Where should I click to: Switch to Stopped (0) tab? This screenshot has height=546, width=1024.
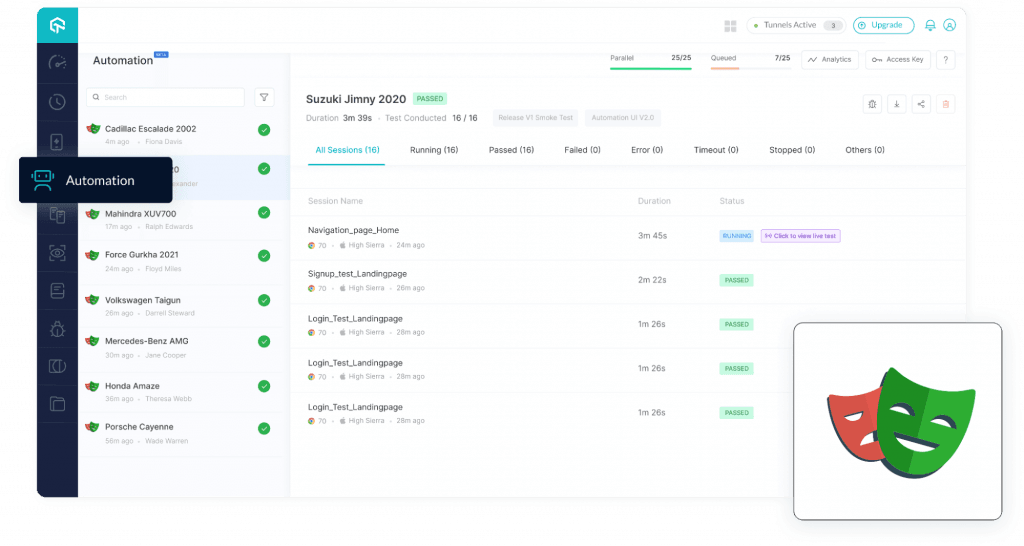pyautogui.click(x=792, y=150)
